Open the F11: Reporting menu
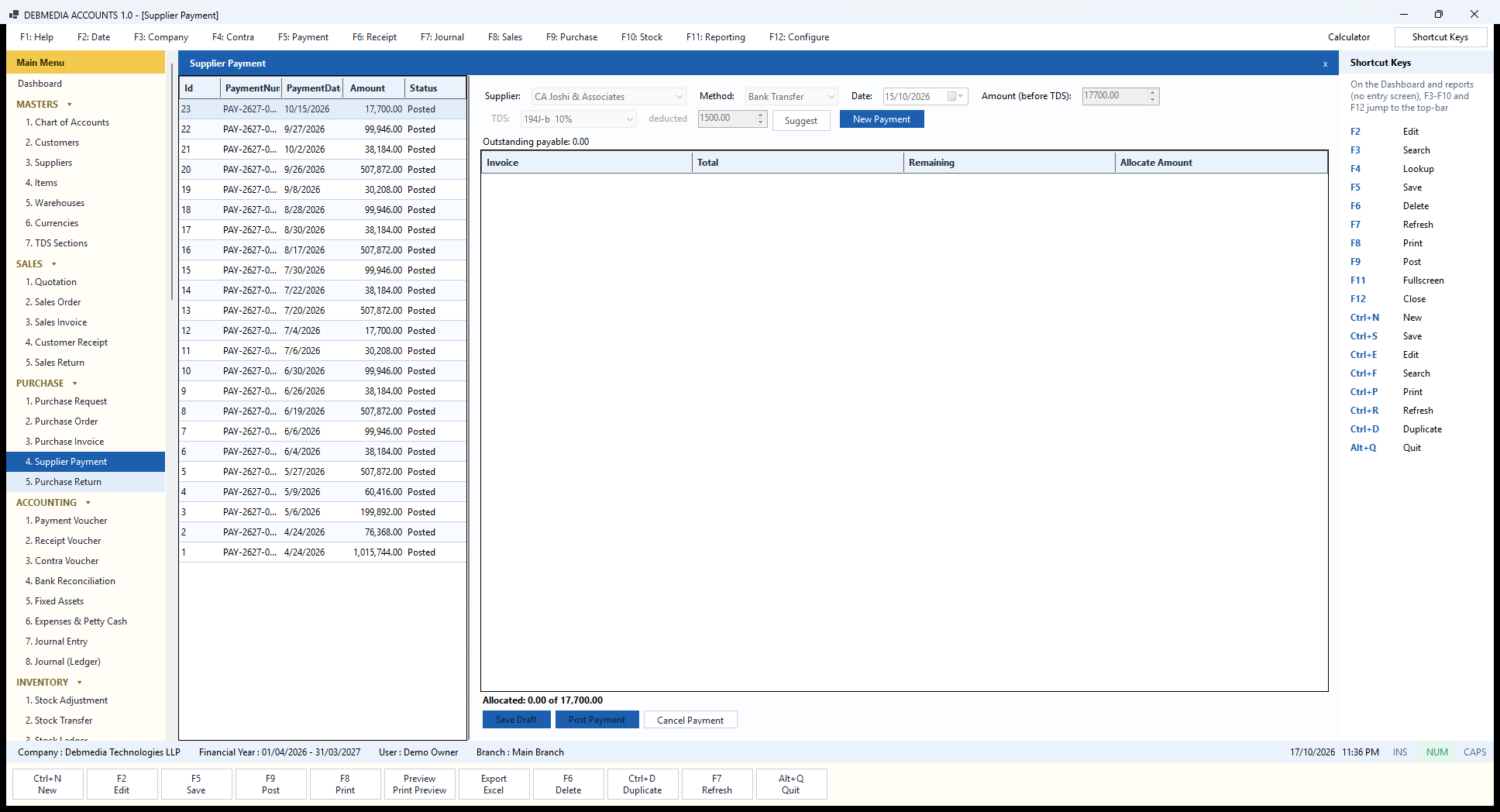Screen dimensions: 1500x812 coord(715,37)
